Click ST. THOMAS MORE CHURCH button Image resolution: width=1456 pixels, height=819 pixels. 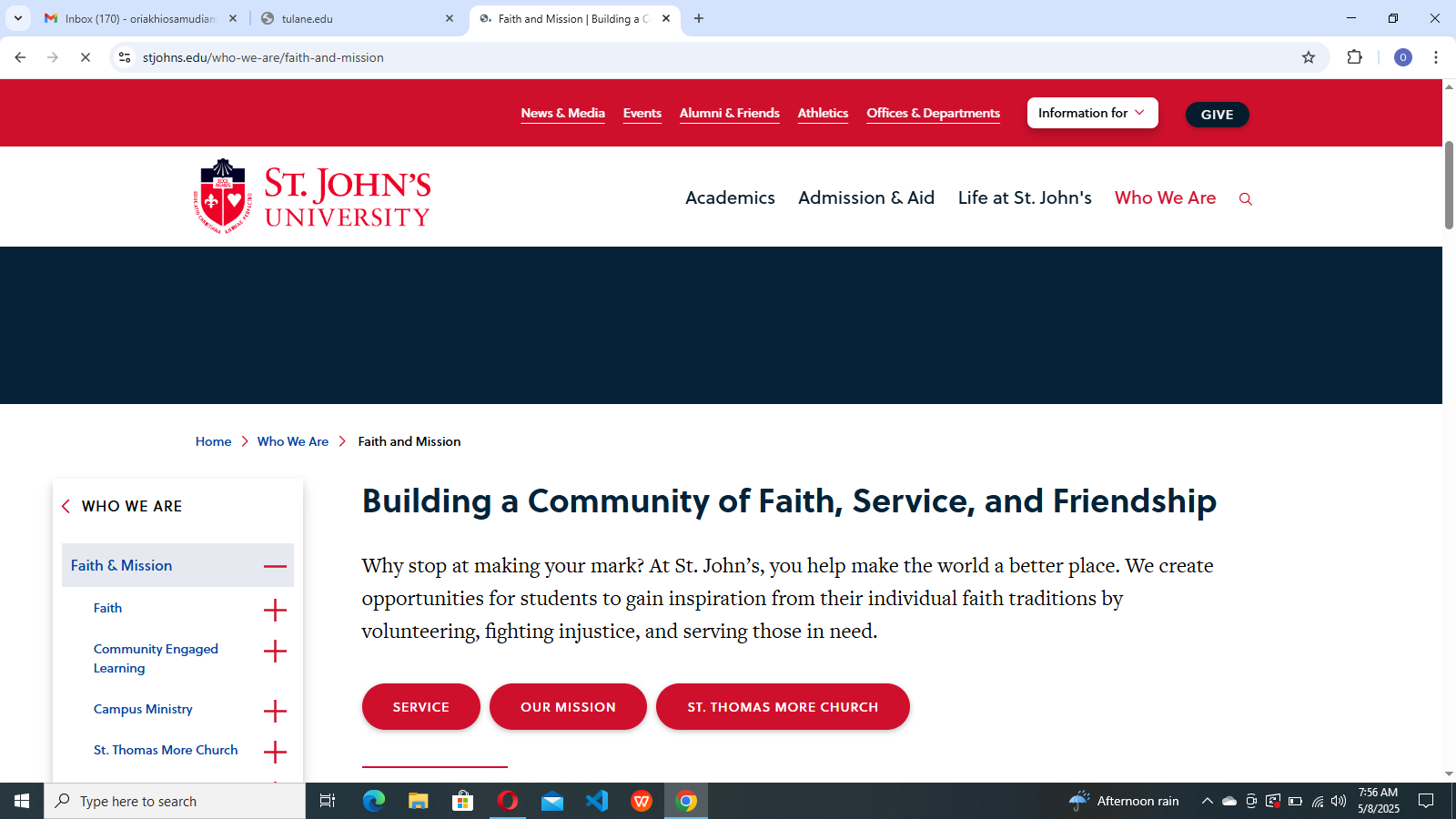click(783, 707)
